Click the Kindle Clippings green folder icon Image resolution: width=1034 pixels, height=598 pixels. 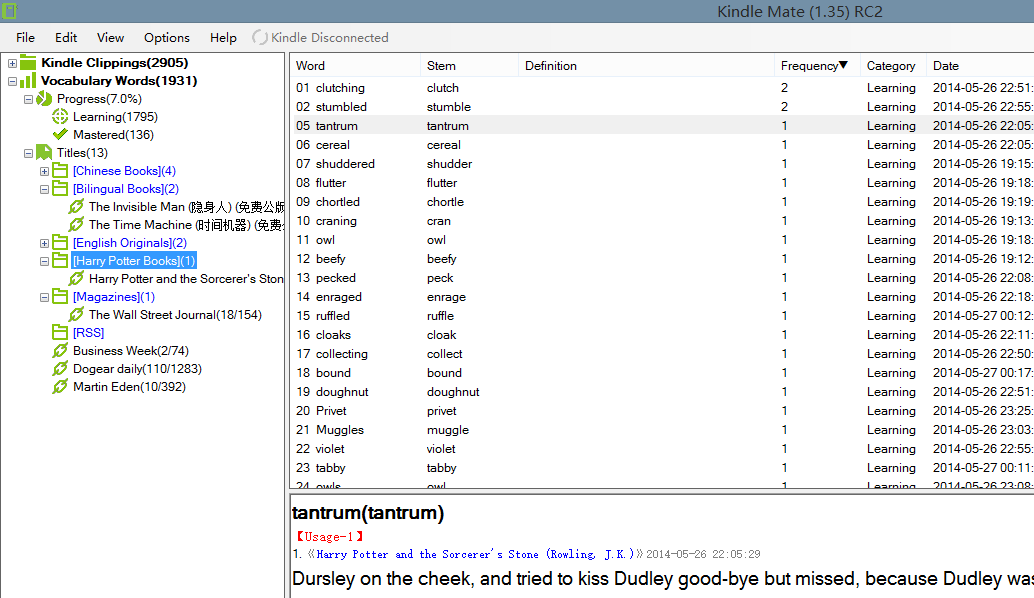tap(28, 63)
